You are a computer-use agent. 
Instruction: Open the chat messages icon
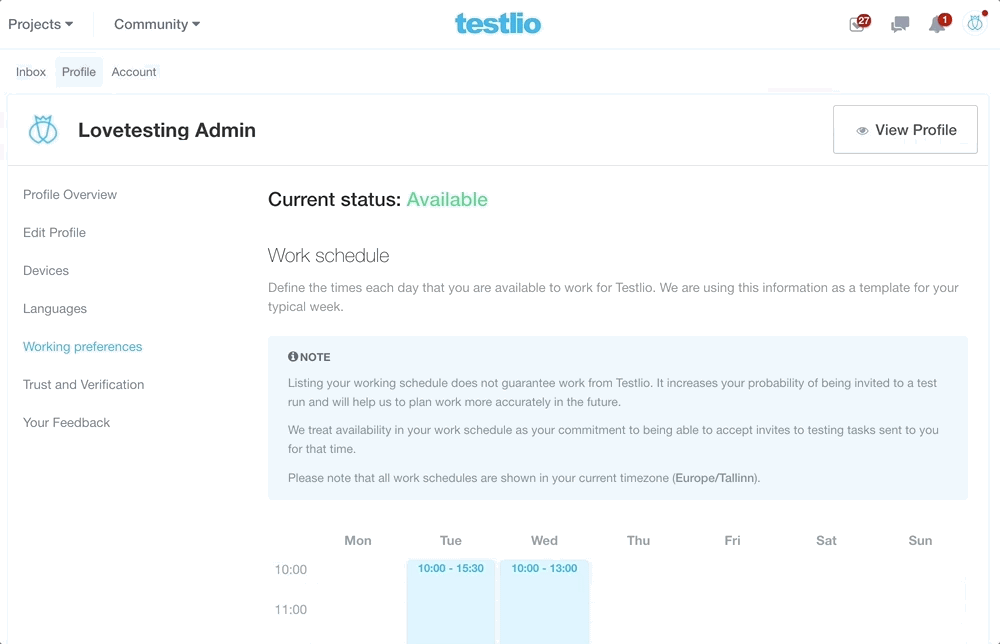click(900, 24)
